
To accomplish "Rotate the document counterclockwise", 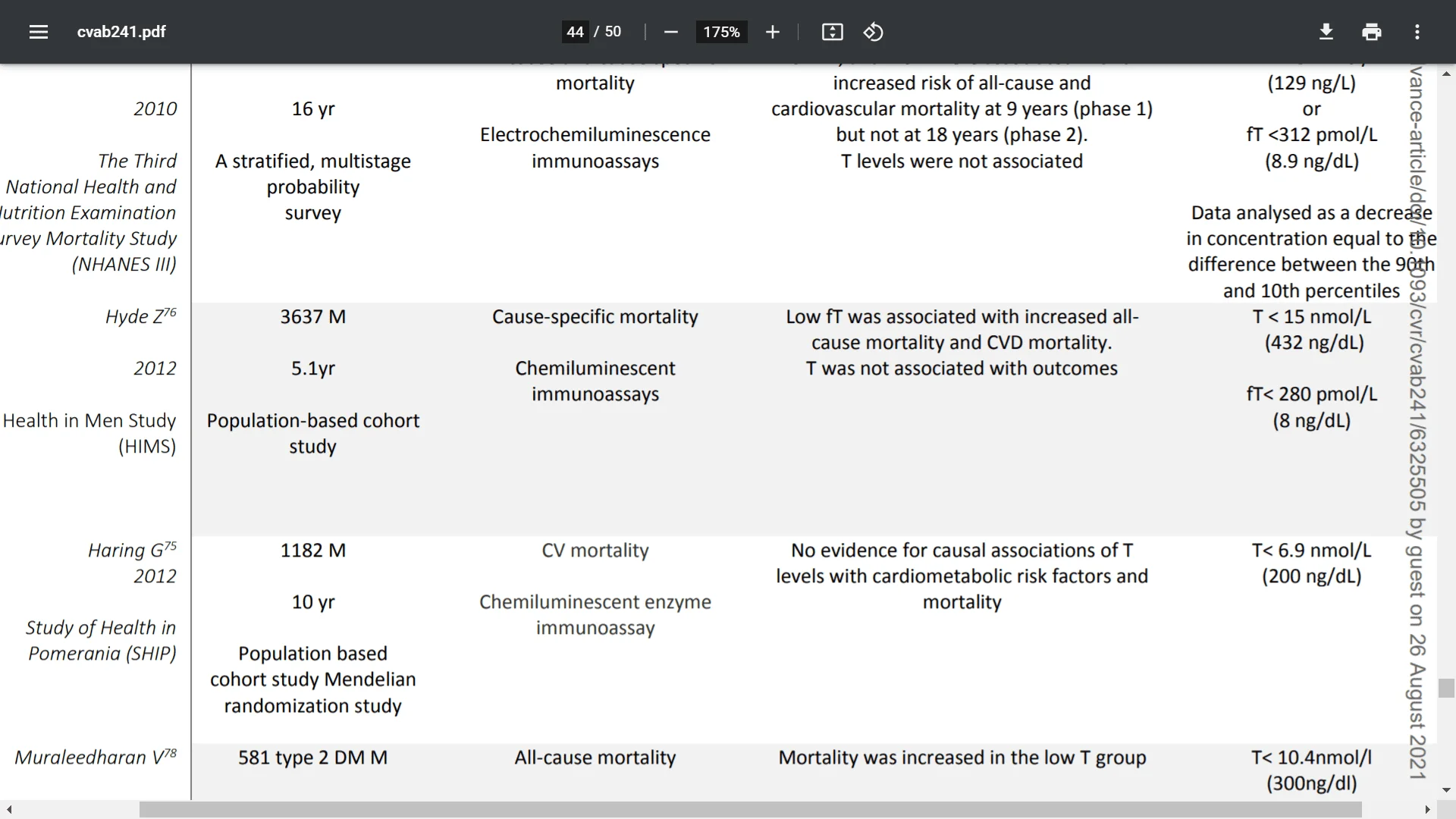I will (873, 32).
